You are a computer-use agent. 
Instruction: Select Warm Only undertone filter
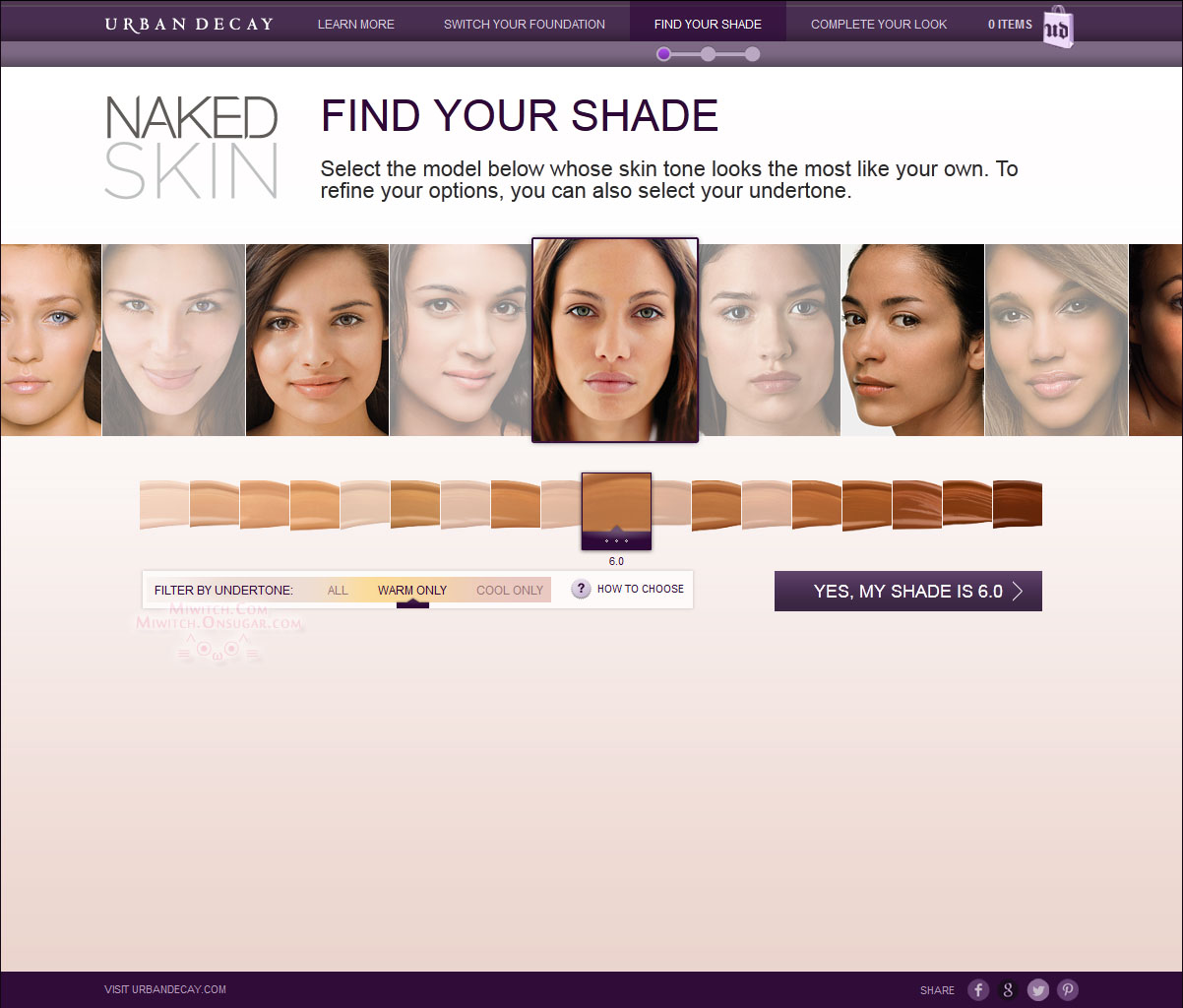(x=412, y=591)
